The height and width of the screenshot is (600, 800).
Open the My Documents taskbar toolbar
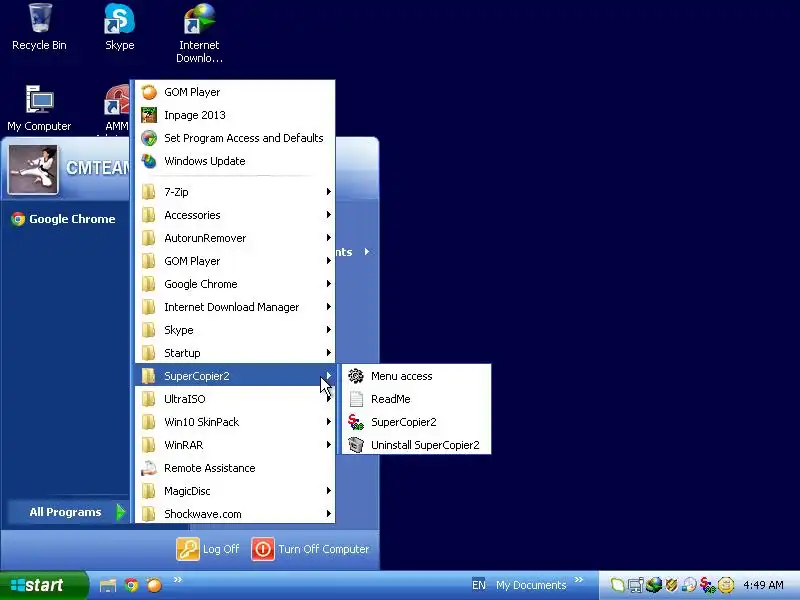(x=531, y=585)
